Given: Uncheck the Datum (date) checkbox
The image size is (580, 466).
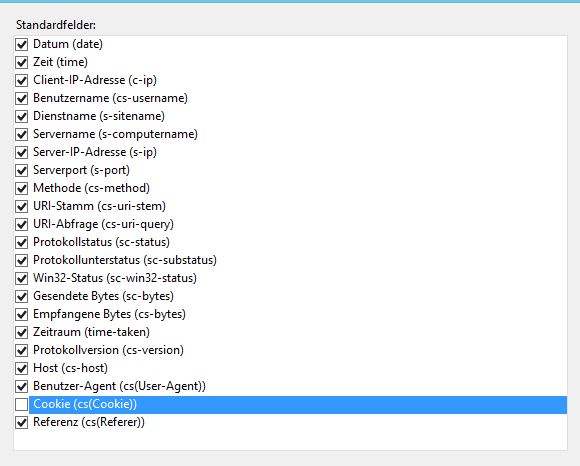Looking at the screenshot, I should coord(21,44).
